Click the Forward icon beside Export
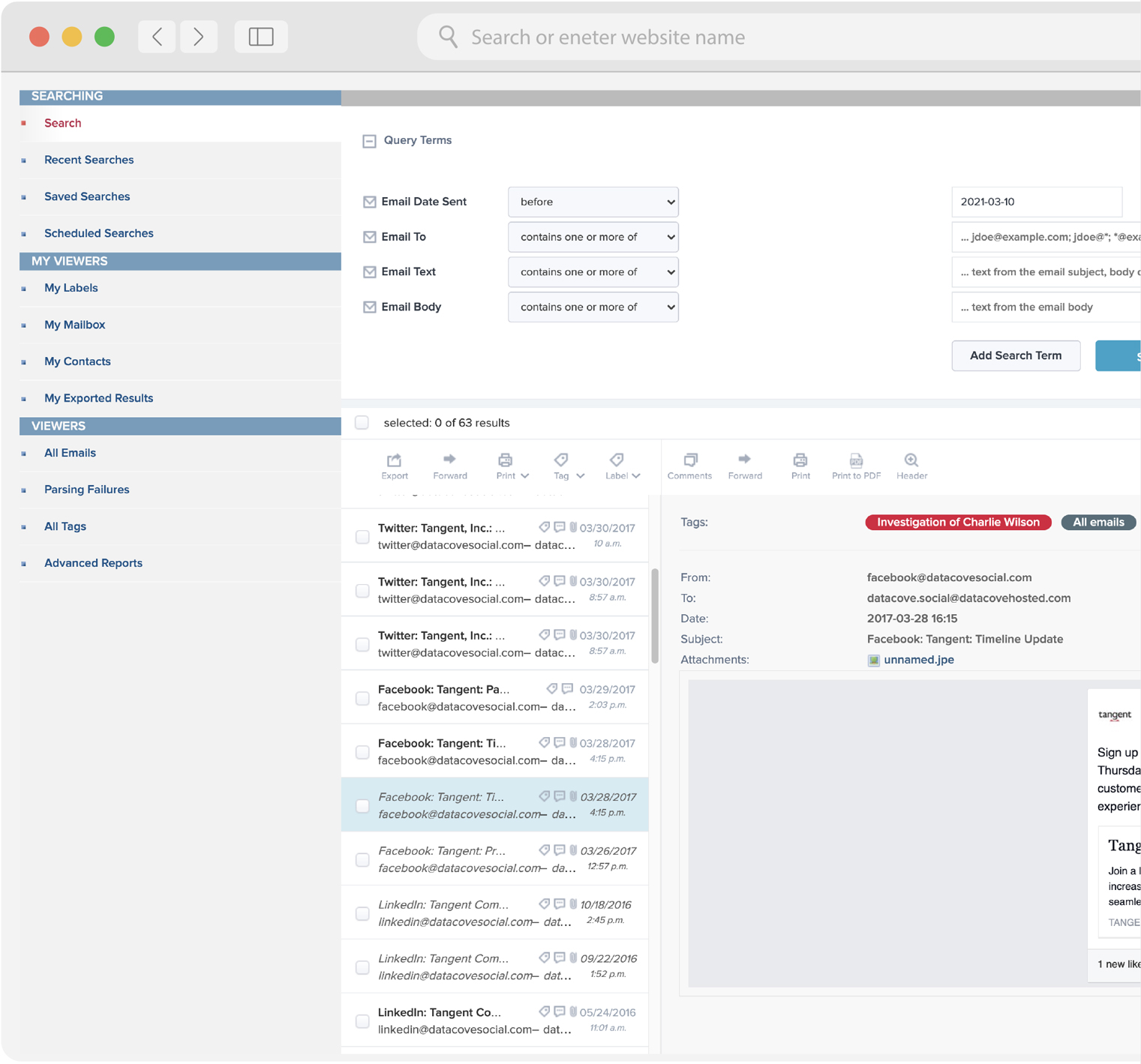 449,459
